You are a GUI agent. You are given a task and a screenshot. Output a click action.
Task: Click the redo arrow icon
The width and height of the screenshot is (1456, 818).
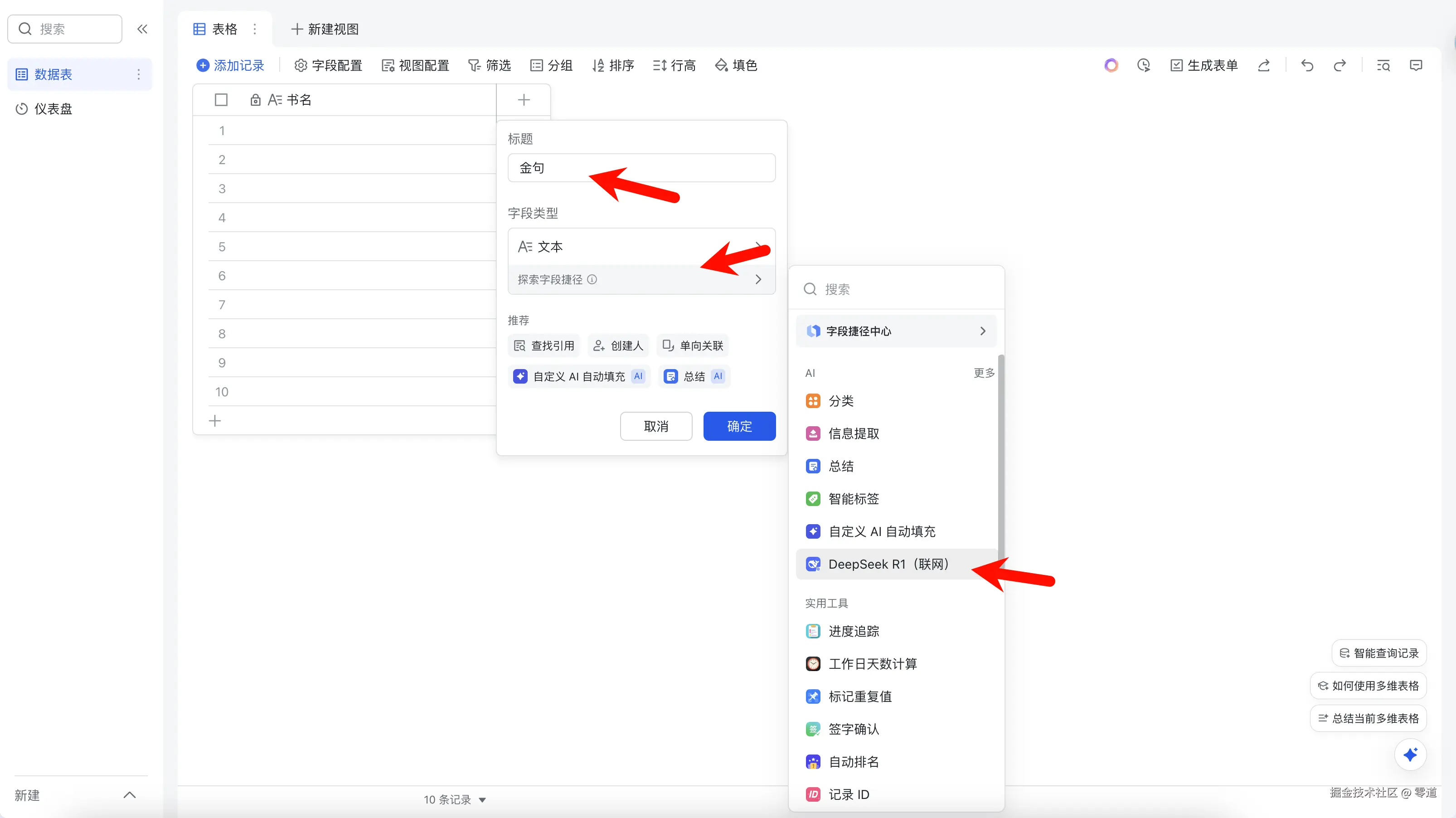(x=1340, y=66)
